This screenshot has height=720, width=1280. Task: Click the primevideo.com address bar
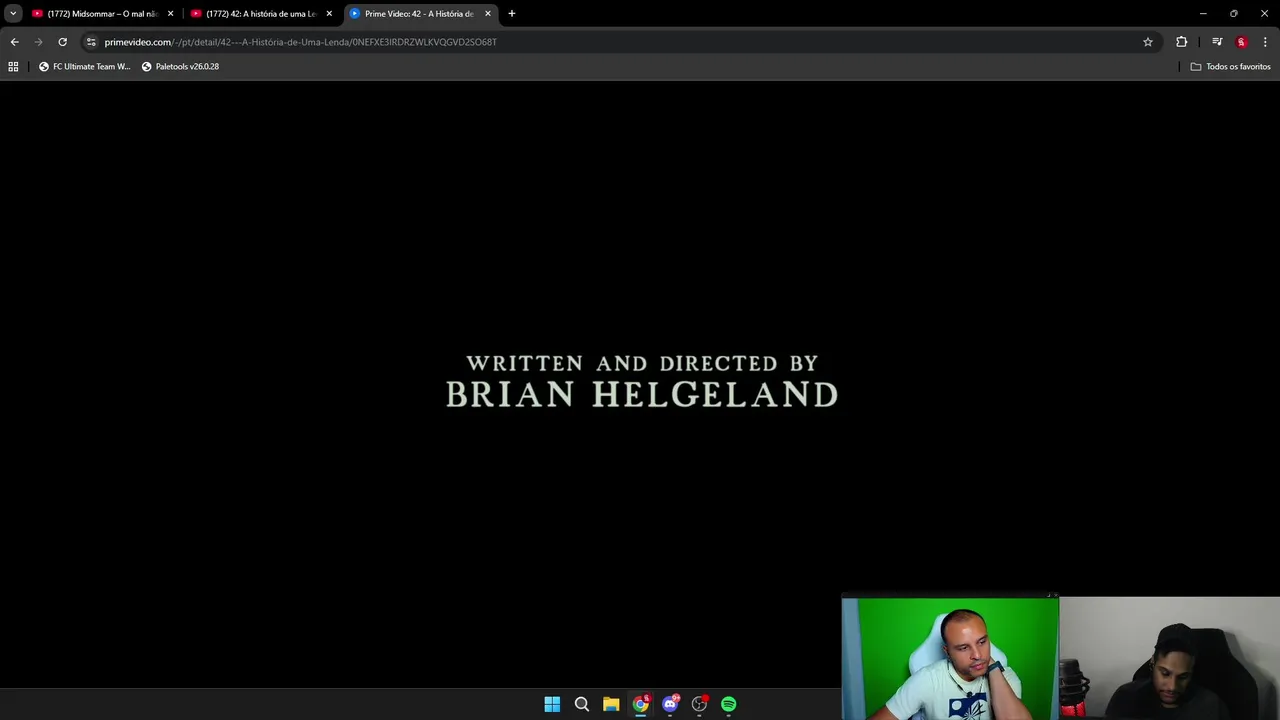click(618, 42)
